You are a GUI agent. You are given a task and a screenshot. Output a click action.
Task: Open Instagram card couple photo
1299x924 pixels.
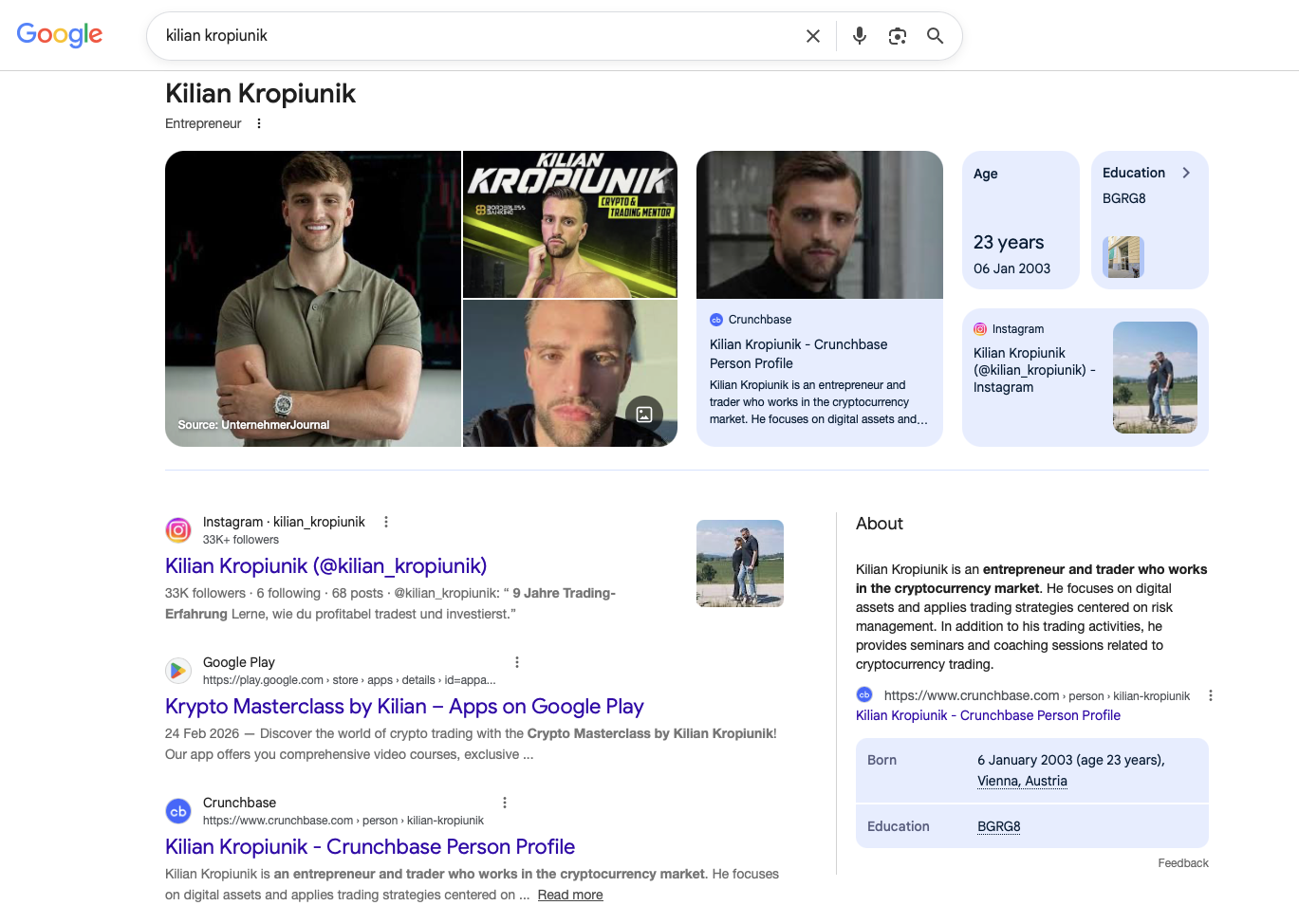[x=1155, y=378]
